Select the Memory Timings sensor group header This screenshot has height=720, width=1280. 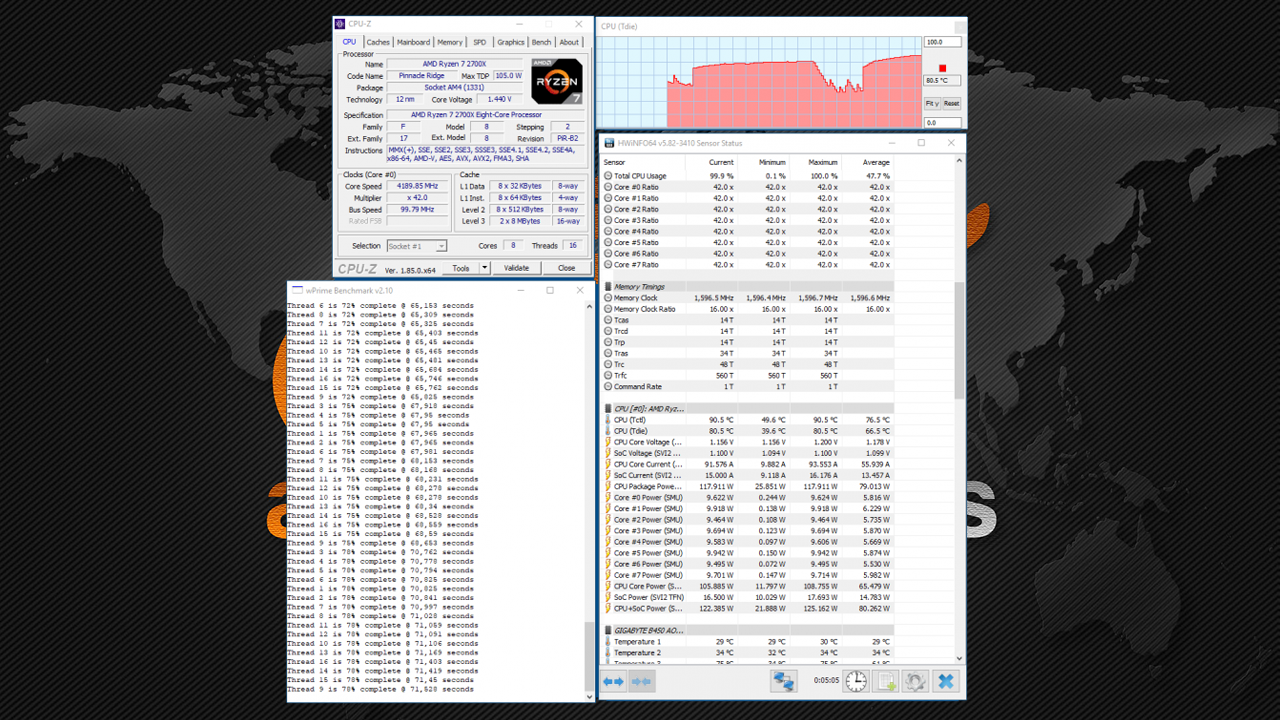tap(639, 287)
